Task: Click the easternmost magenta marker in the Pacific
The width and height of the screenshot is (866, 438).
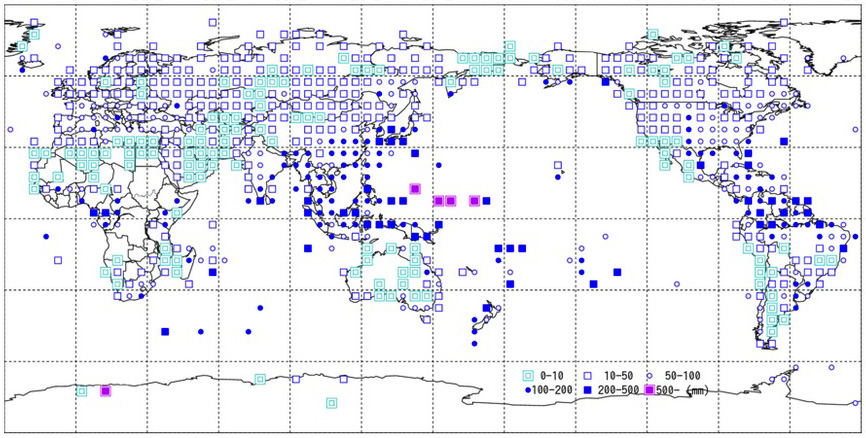Action: coord(474,201)
